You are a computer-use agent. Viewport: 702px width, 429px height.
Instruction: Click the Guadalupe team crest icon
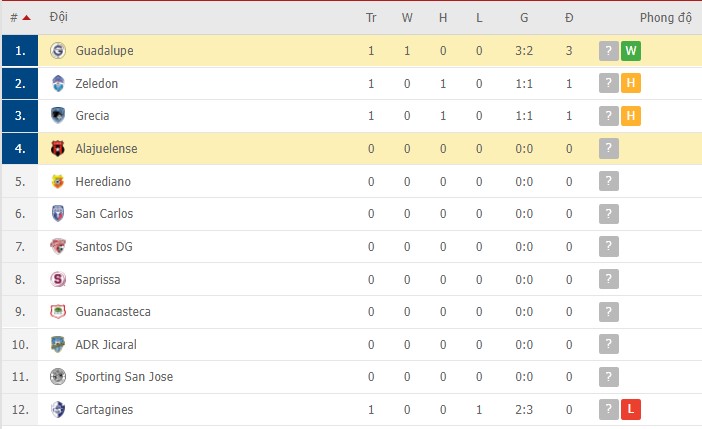click(57, 51)
